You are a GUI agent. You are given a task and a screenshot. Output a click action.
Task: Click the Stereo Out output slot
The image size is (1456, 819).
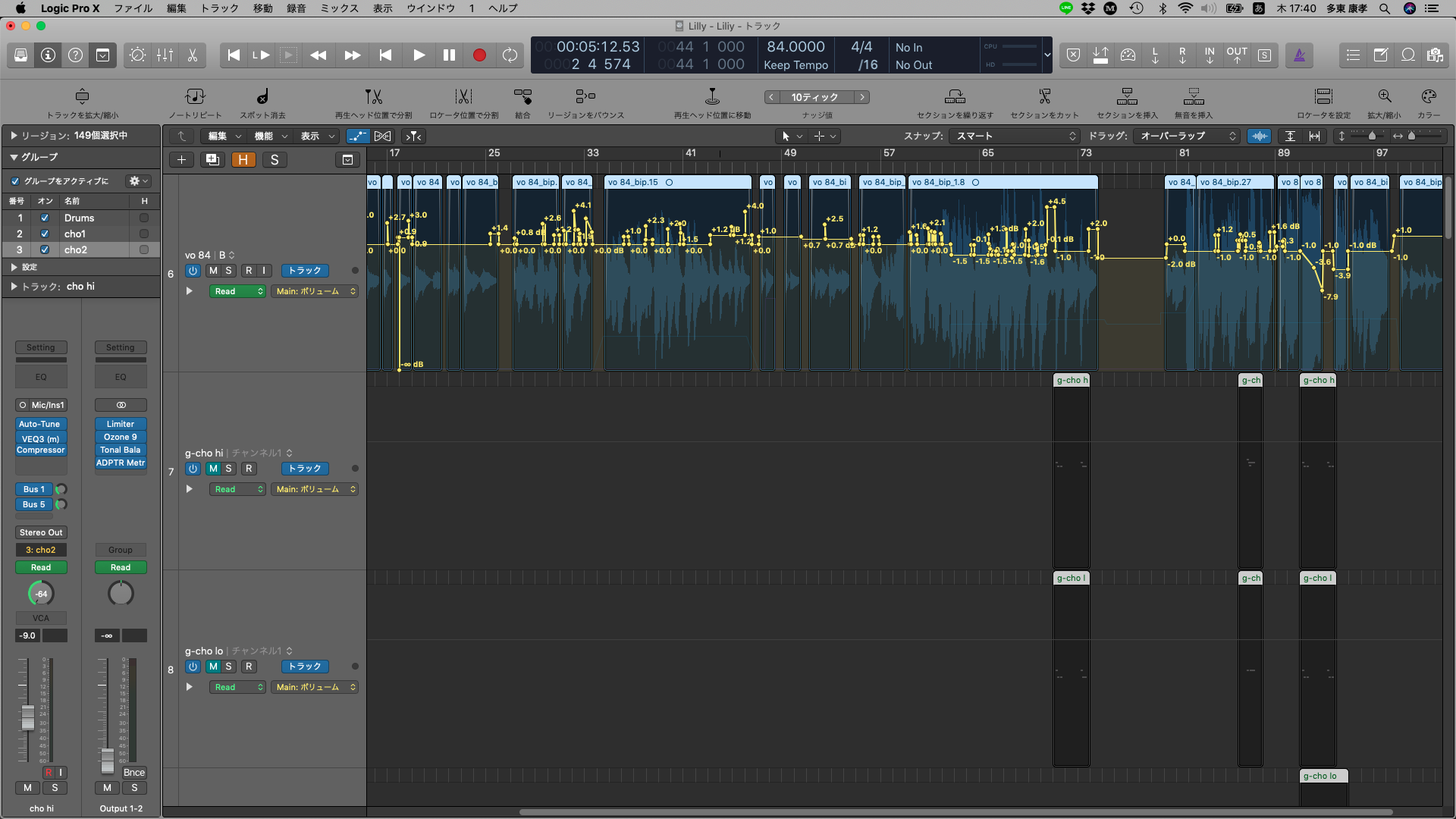pyautogui.click(x=41, y=533)
